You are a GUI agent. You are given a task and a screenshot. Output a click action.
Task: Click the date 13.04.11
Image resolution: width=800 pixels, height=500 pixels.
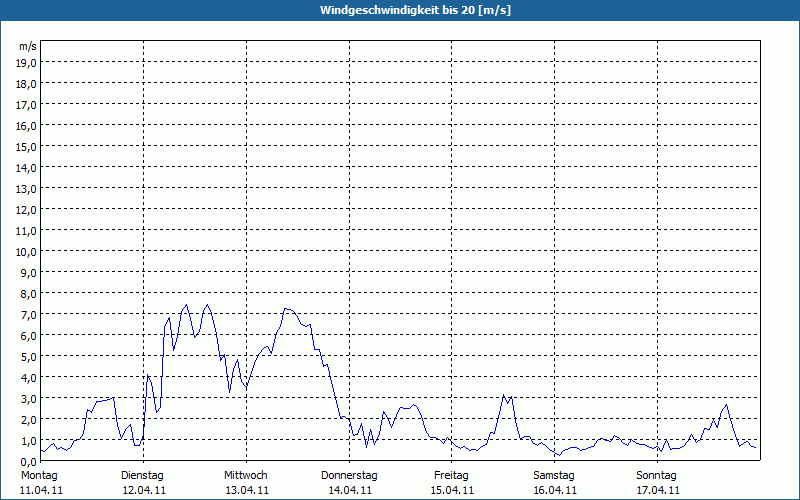click(247, 491)
